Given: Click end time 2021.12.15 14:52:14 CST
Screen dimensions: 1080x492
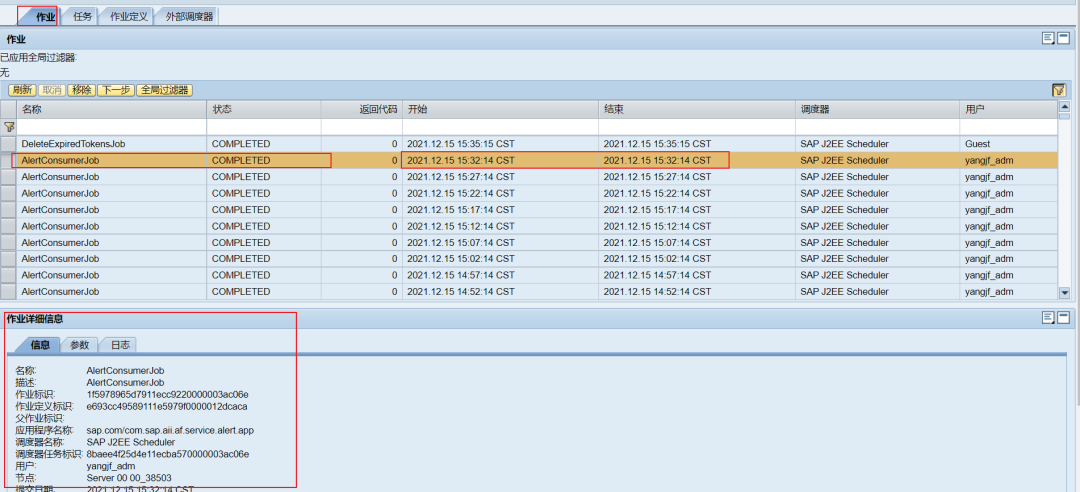Looking at the screenshot, I should 657,292.
